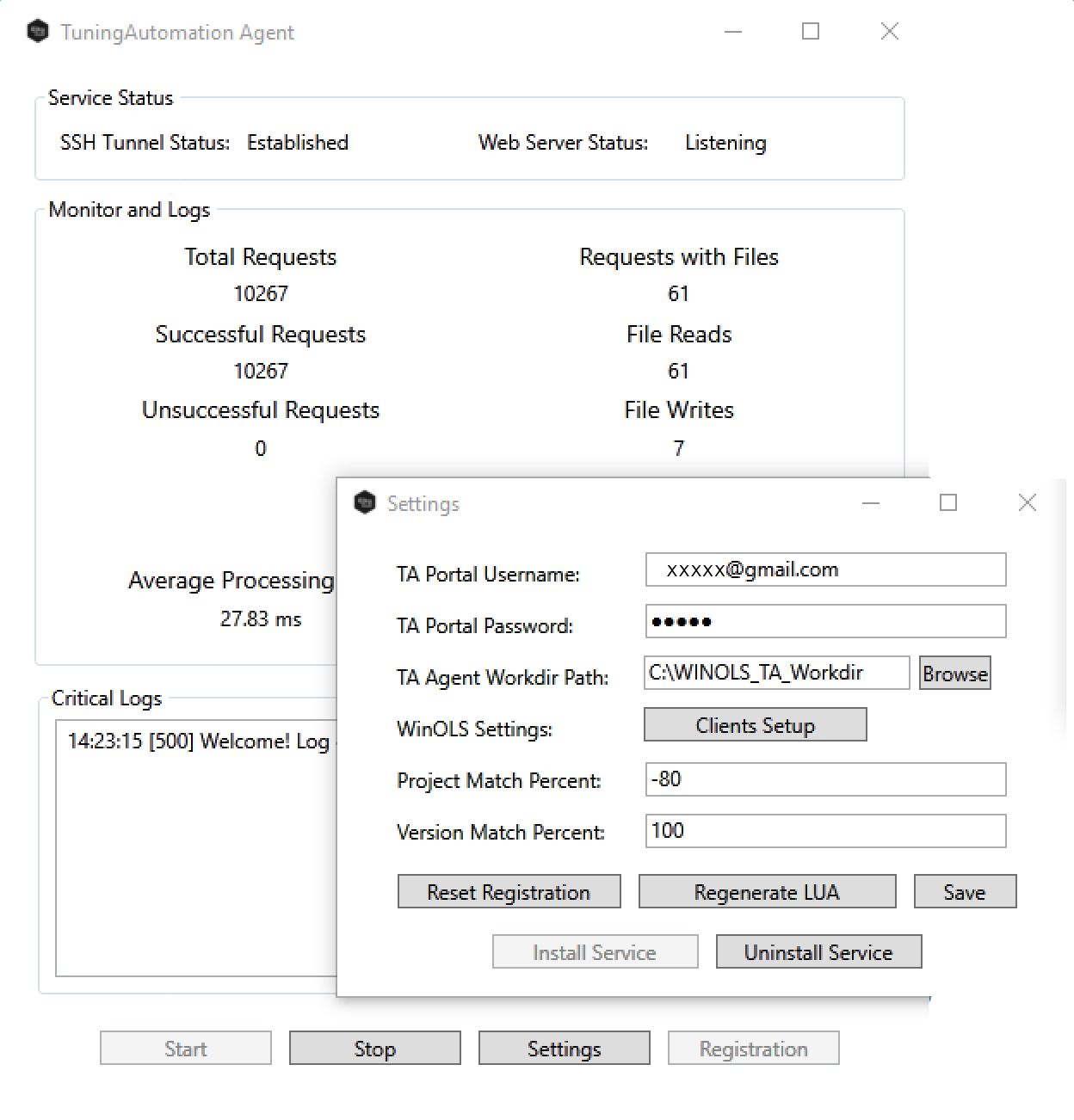This screenshot has width=1074, height=1120.
Task: Maximize the Settings window
Action: click(x=948, y=503)
